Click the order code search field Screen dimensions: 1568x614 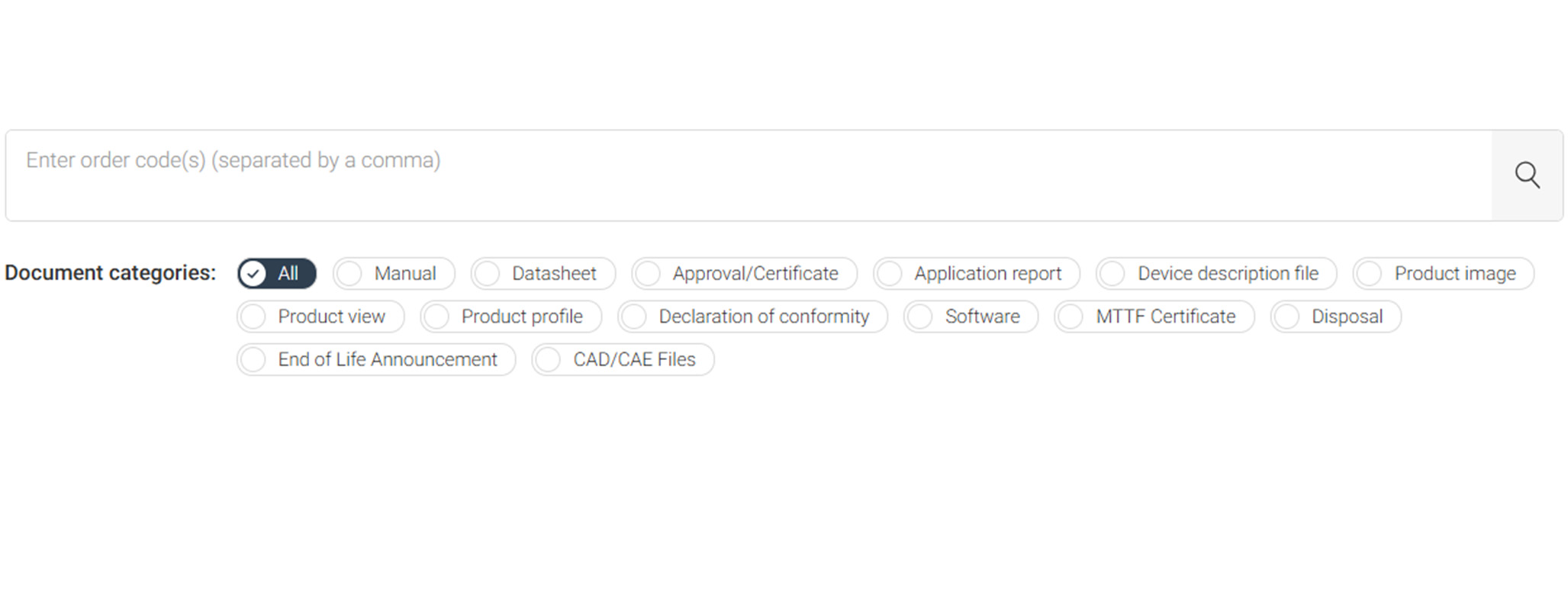click(749, 175)
